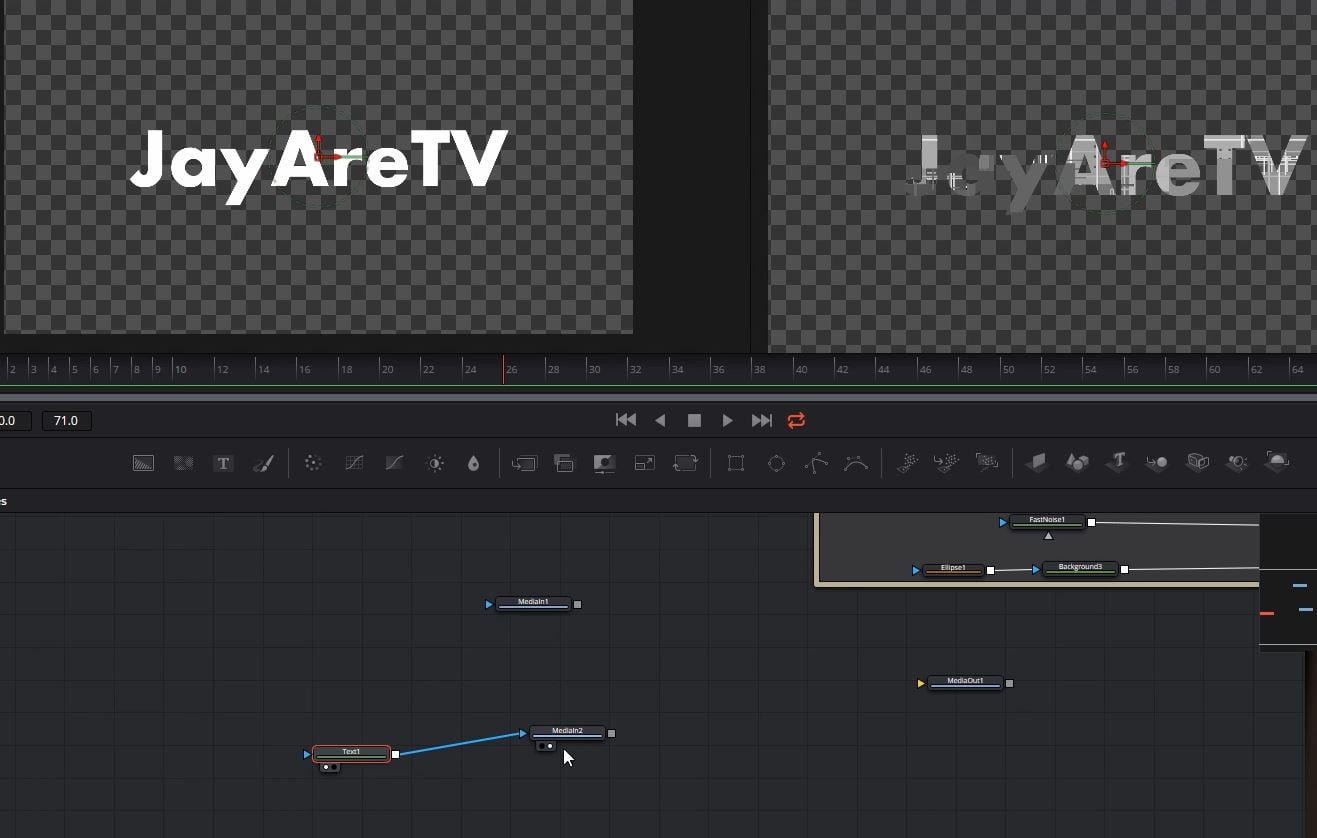Add a pEmitter particle node

(x=906, y=463)
